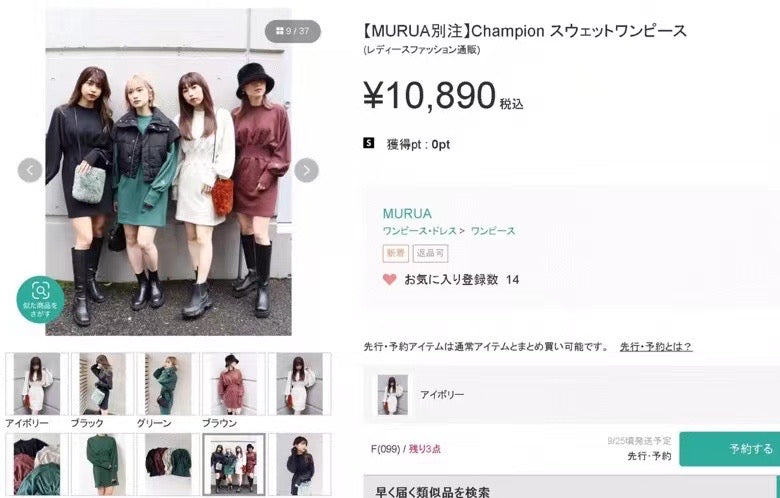Screen dimensions: 780x498
Task: Click the highlighted four-models group thumbnail
Action: tap(233, 464)
